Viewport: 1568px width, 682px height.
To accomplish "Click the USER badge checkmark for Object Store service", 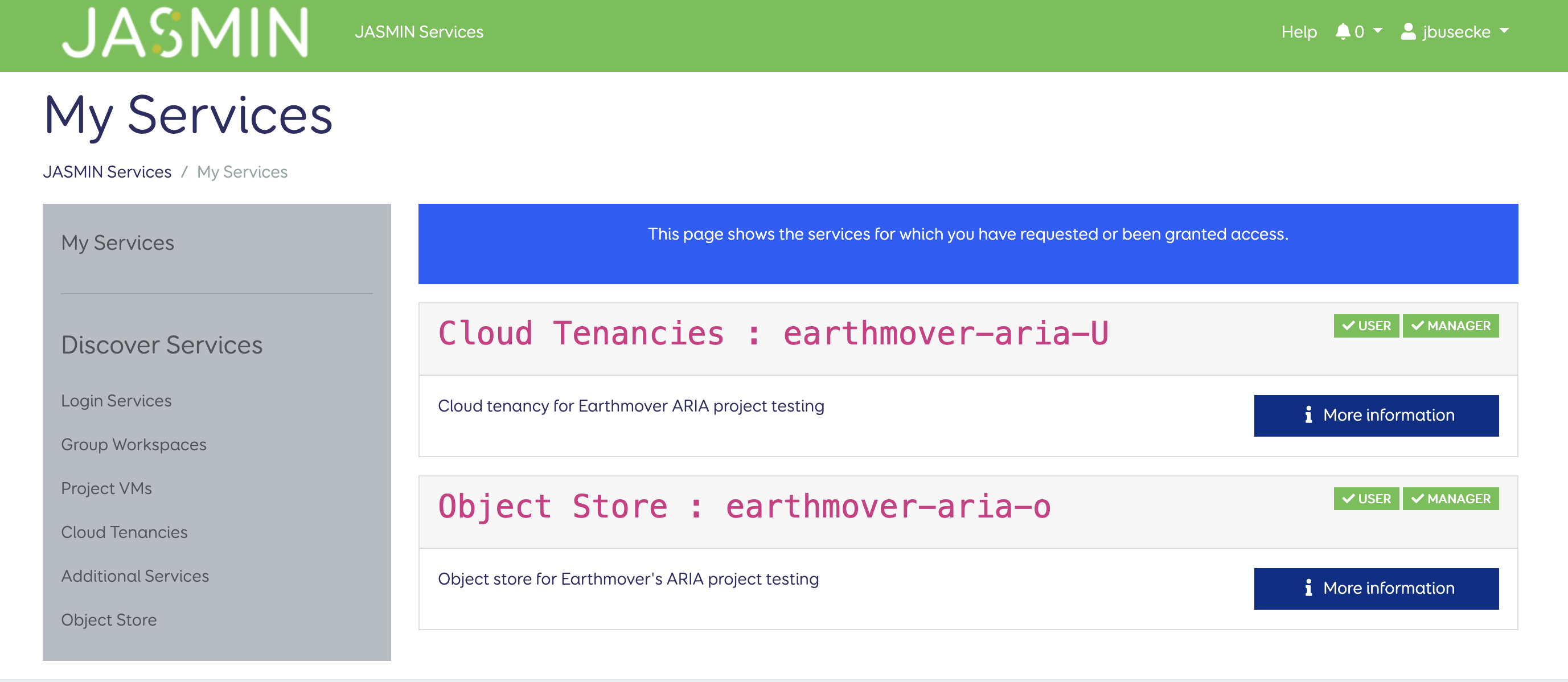I will (1349, 498).
